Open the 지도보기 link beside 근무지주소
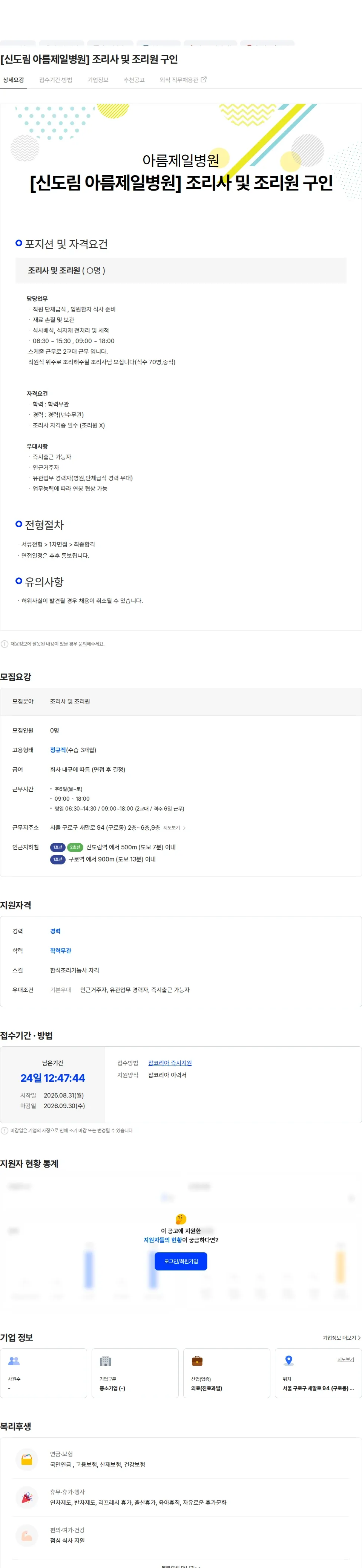This screenshot has width=362, height=1568. (171, 828)
